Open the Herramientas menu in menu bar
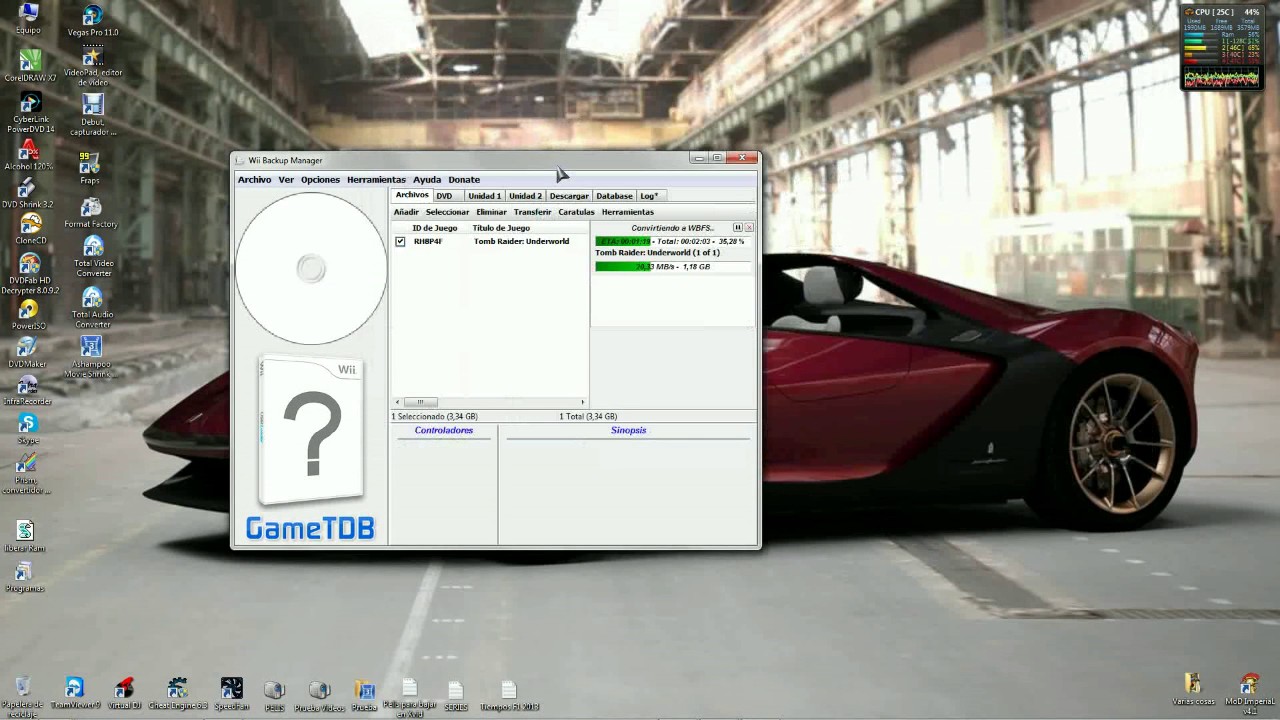 376,180
